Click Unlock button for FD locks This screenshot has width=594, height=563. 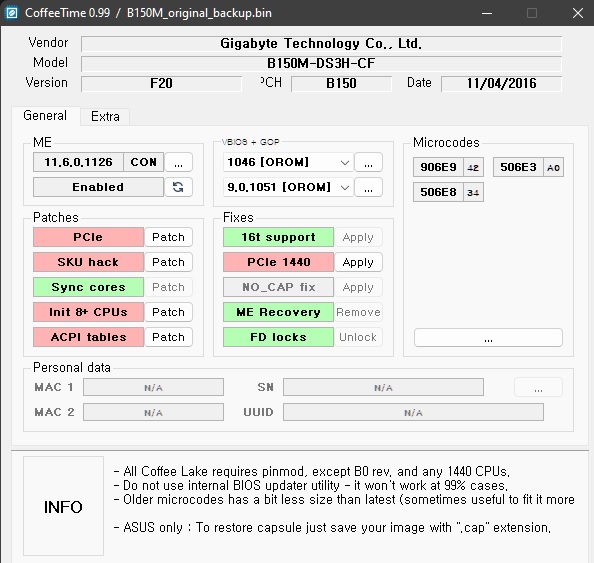click(x=358, y=337)
